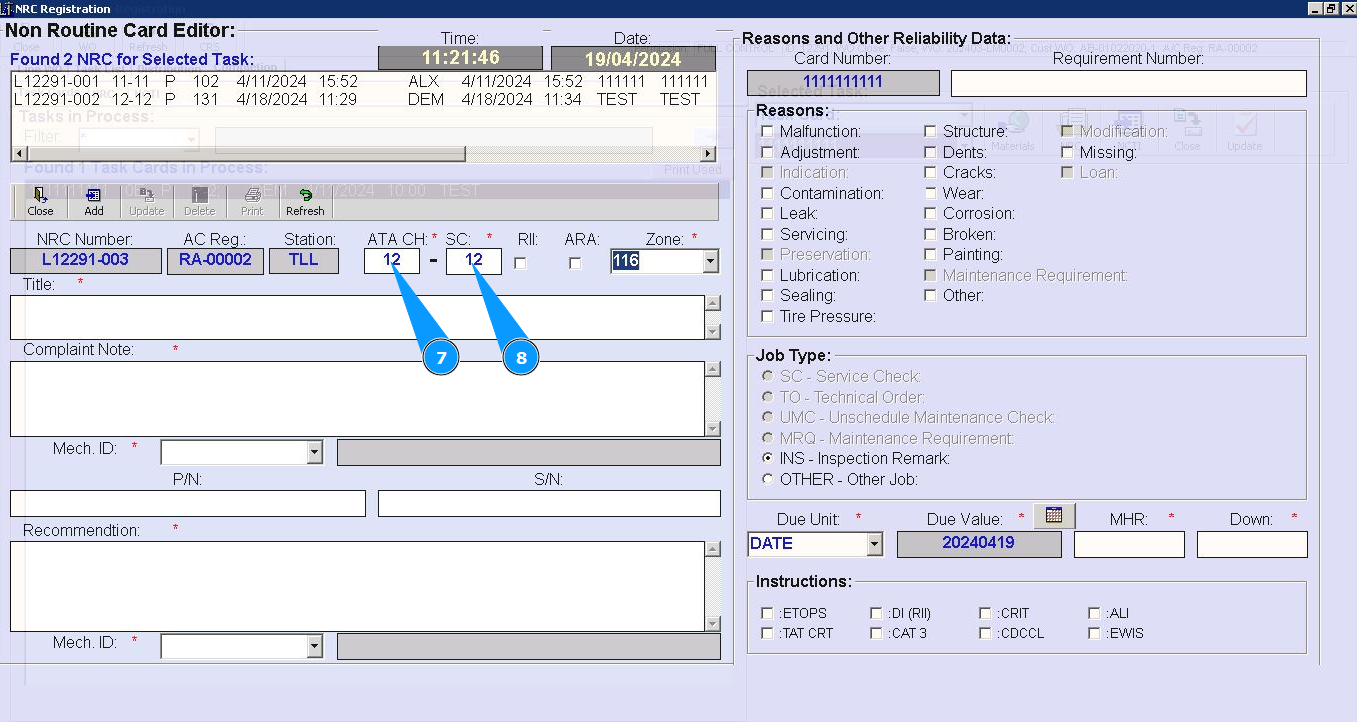Tick the TAT CRT instruction checkbox

767,633
